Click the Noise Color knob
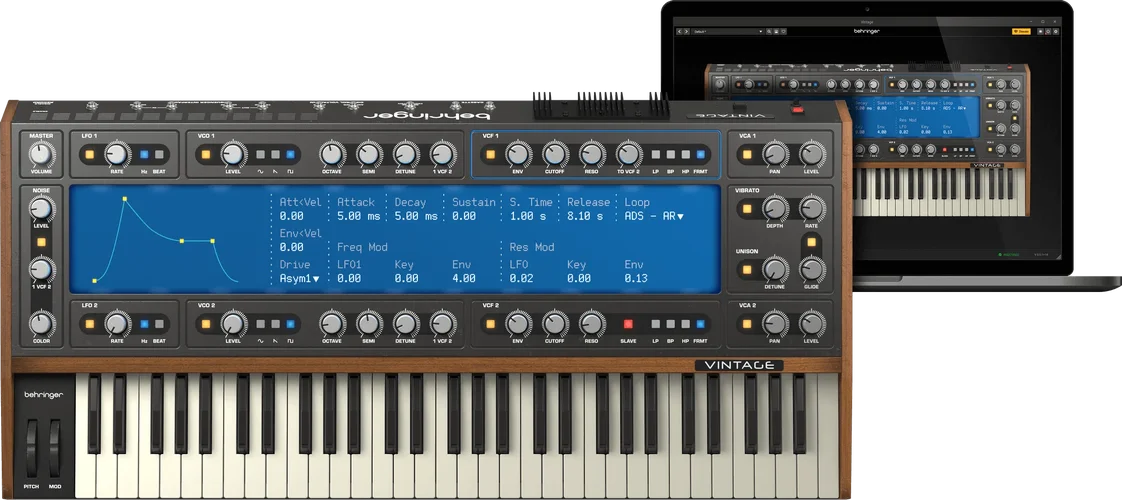The image size is (1122, 500). coord(41,324)
